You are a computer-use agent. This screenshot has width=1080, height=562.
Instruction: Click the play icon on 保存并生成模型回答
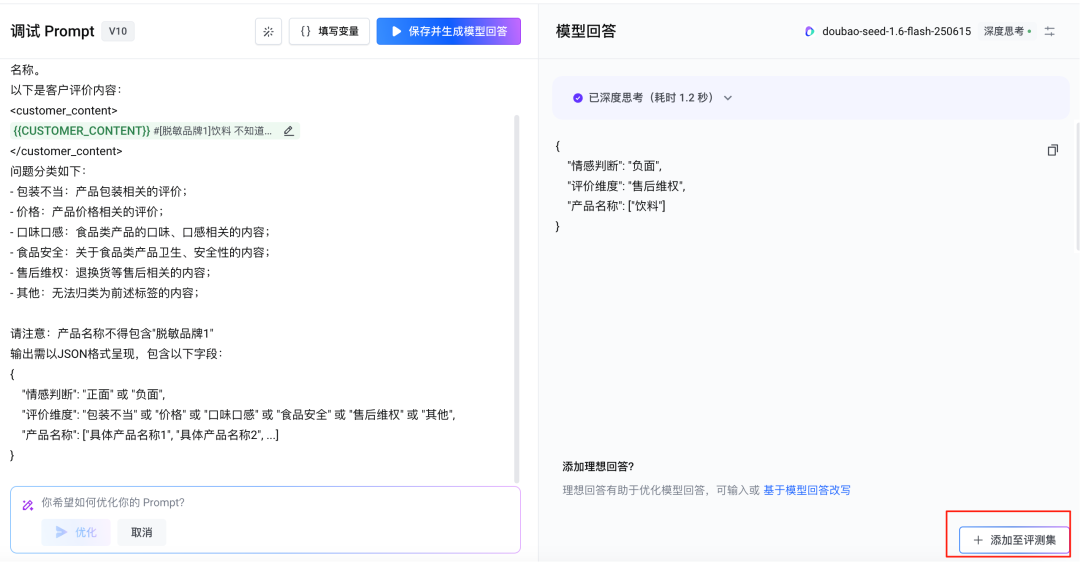coord(397,32)
